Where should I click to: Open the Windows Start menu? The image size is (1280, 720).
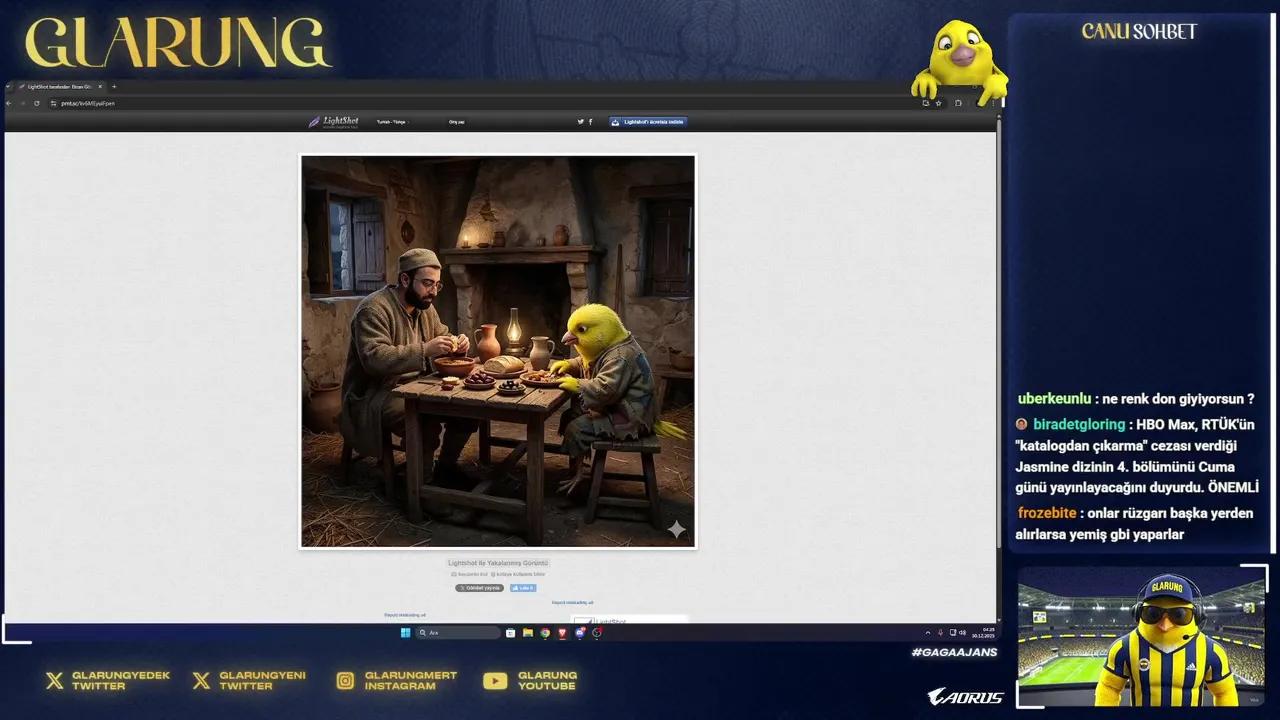point(405,632)
